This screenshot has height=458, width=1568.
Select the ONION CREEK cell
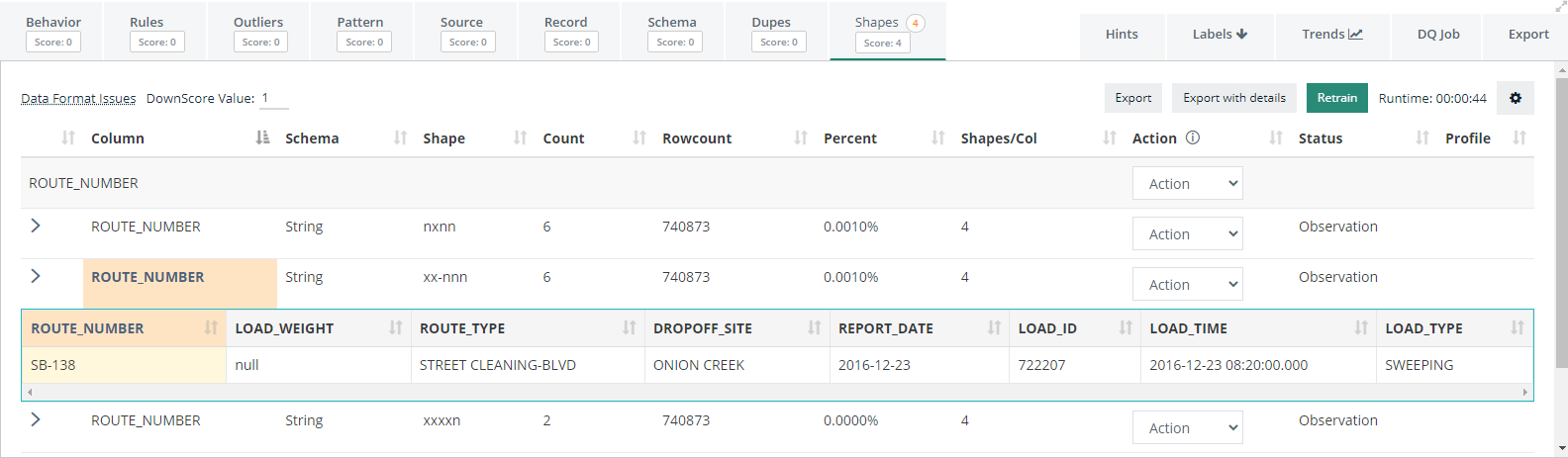pyautogui.click(x=737, y=365)
